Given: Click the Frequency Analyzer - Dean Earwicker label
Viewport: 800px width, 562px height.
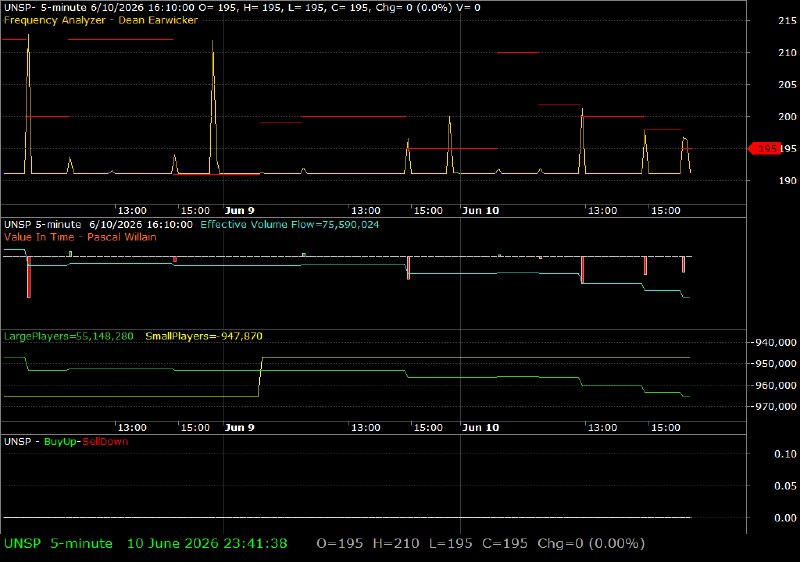Looking at the screenshot, I should click(101, 20).
